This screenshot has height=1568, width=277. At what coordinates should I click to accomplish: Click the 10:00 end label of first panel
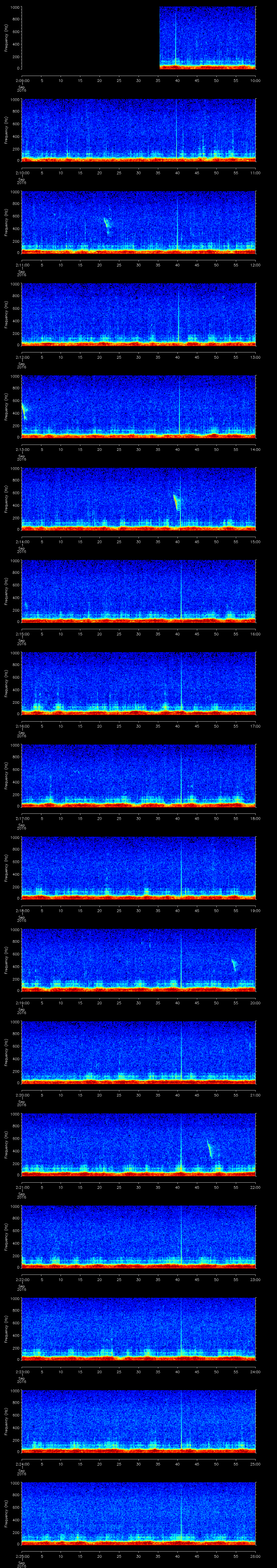[255, 80]
